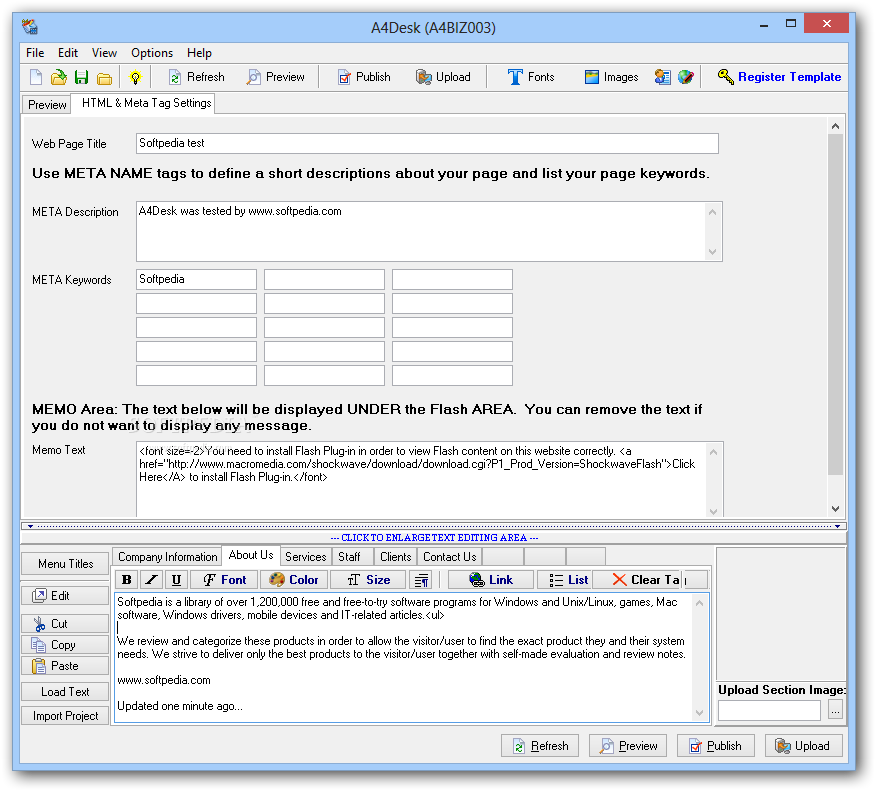Open the Clients tab
The height and width of the screenshot is (791, 876).
coord(396,557)
